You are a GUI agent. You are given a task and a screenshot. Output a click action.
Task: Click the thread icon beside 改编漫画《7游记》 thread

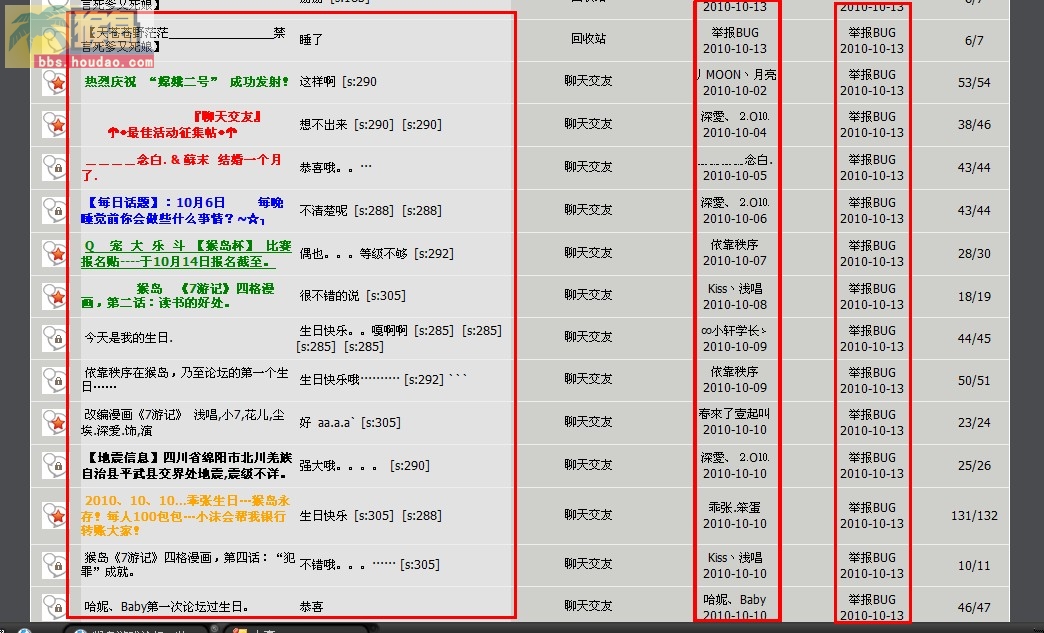point(55,422)
